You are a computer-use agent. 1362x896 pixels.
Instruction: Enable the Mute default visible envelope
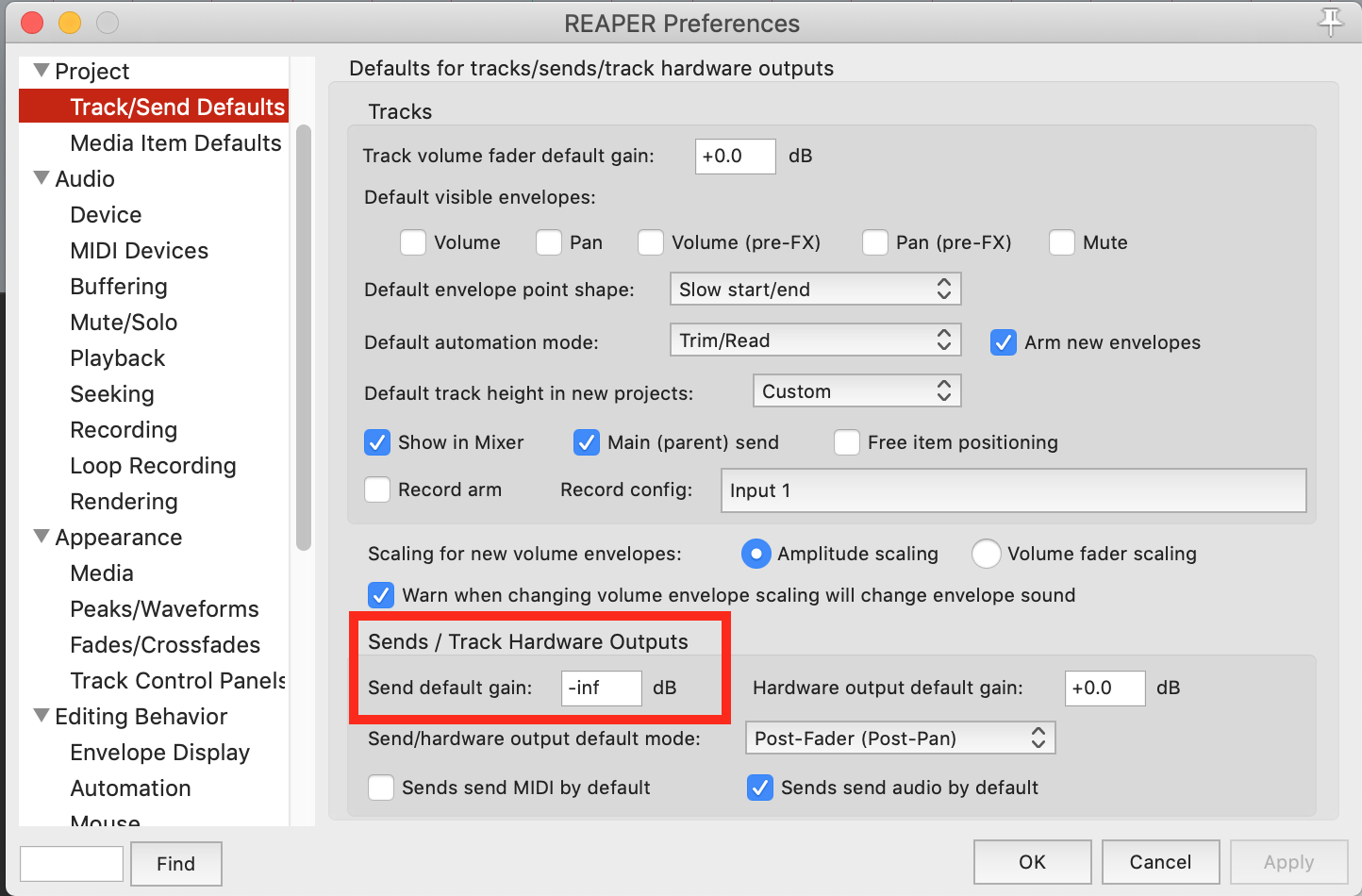1062,242
